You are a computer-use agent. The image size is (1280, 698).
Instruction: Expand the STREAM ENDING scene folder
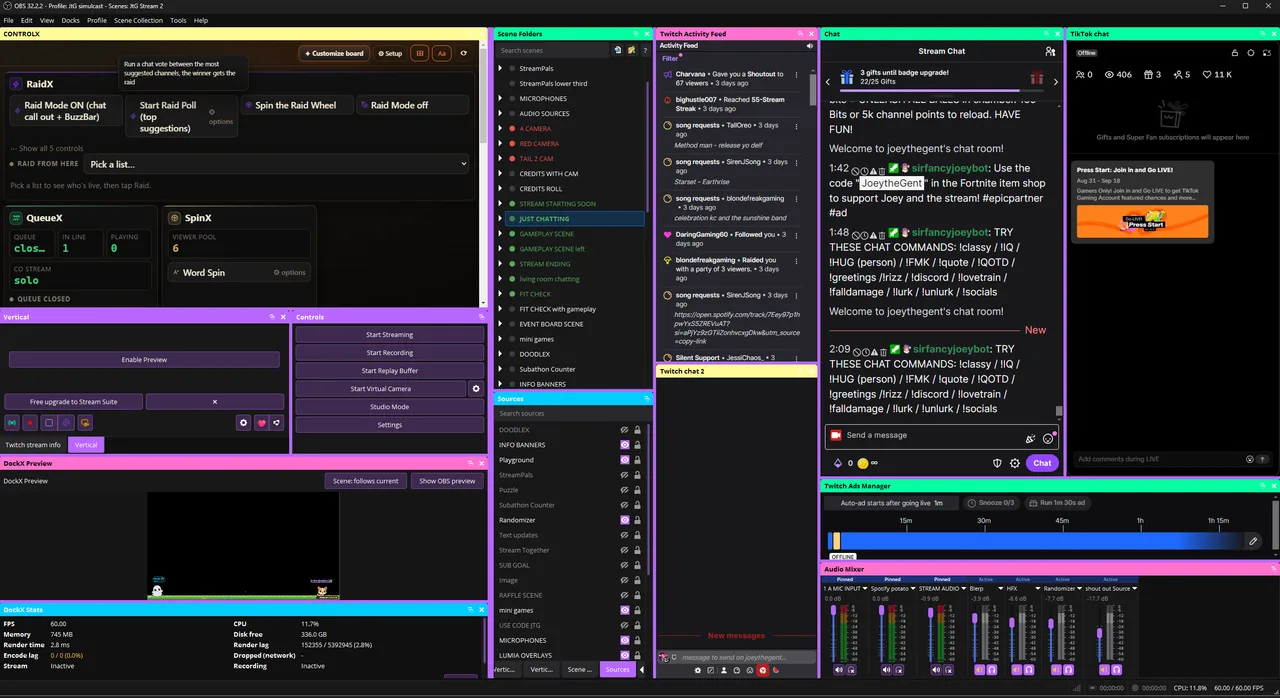click(500, 264)
